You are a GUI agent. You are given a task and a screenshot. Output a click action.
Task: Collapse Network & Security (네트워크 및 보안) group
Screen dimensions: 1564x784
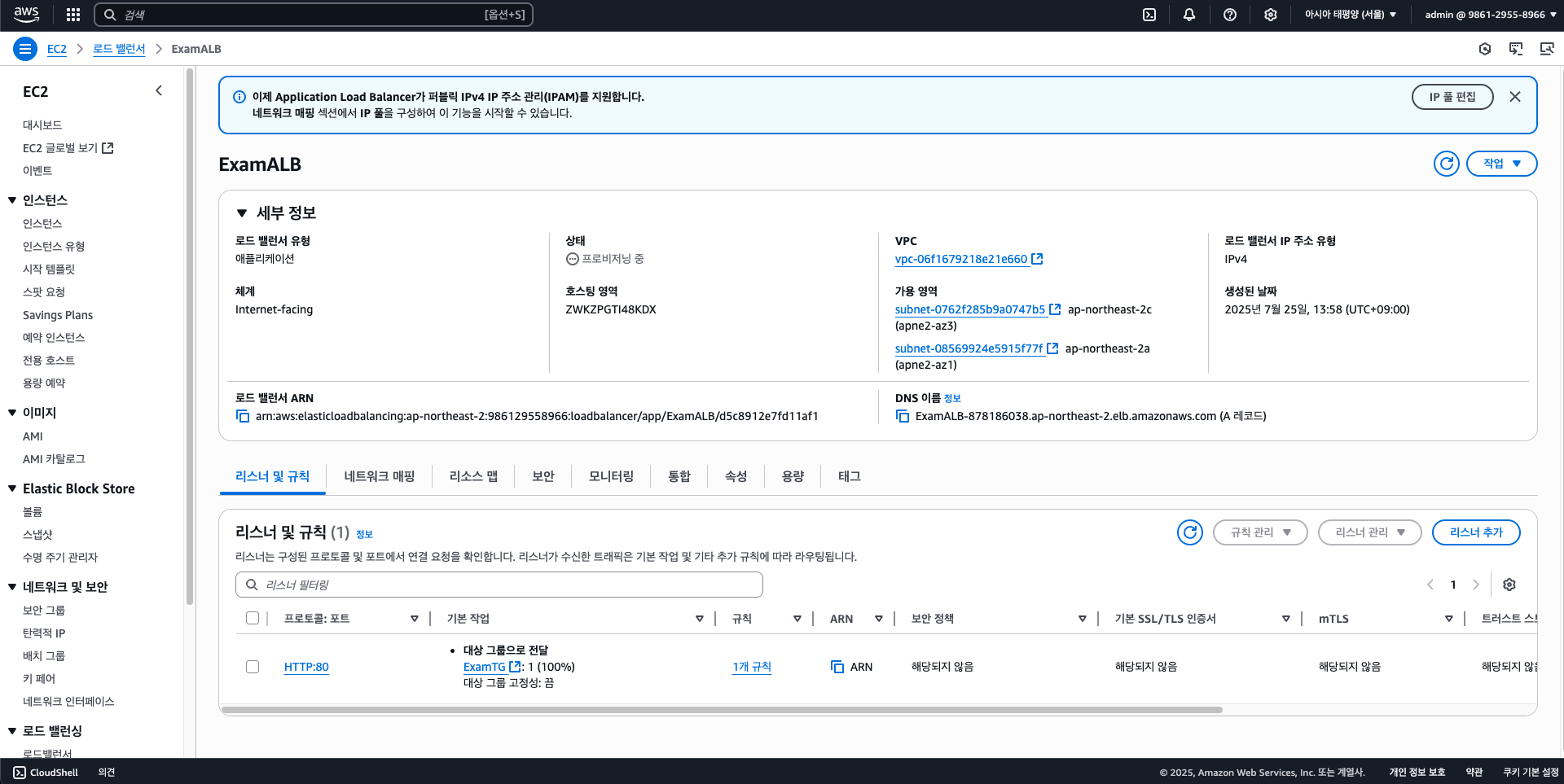click(x=12, y=587)
